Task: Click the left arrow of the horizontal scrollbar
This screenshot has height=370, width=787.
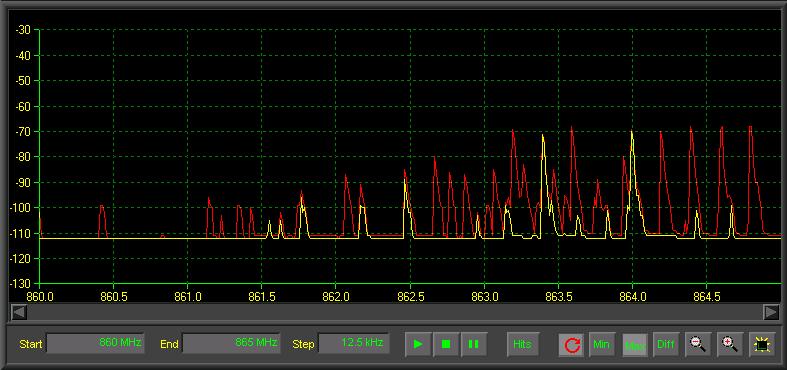Action: 19,312
